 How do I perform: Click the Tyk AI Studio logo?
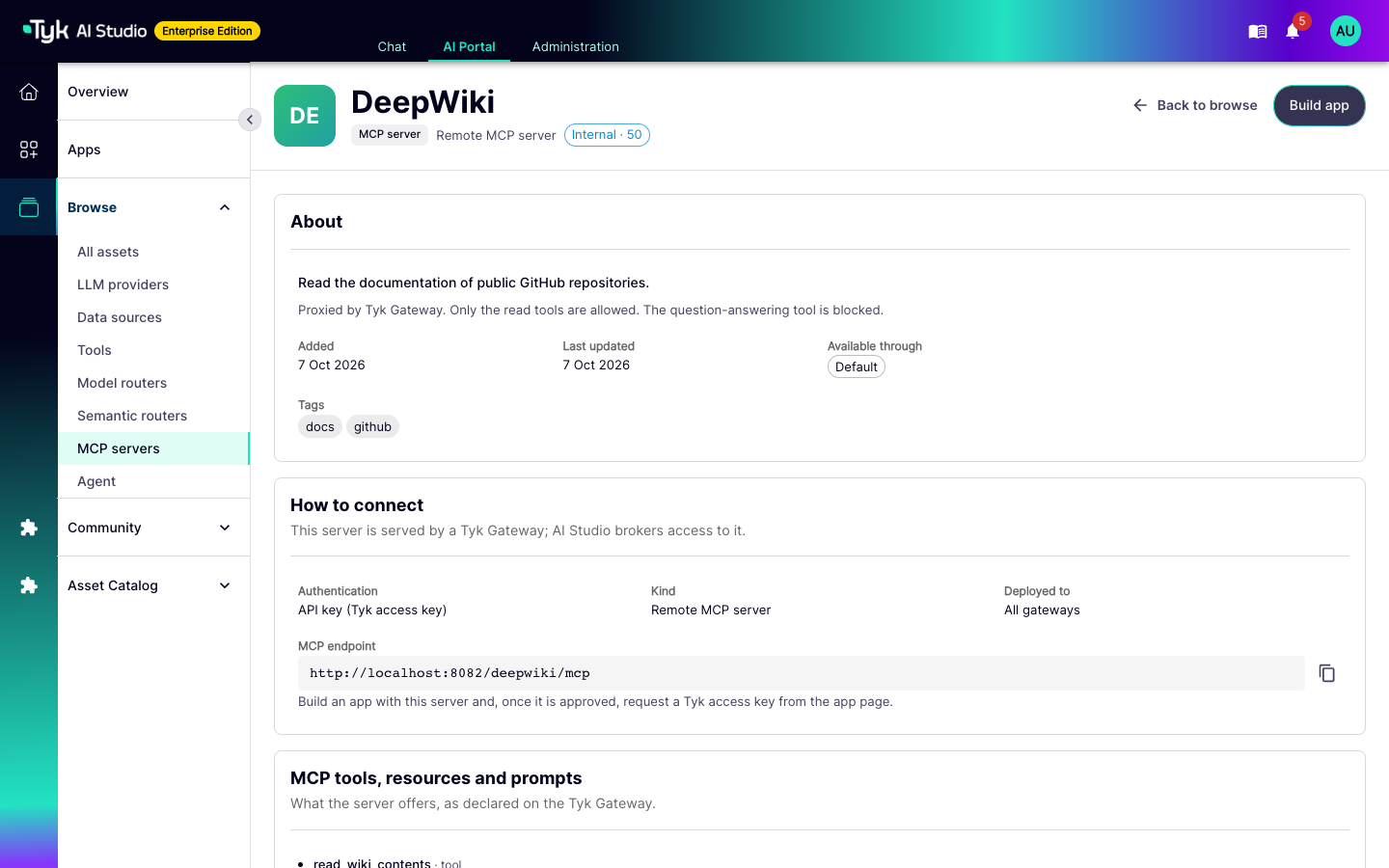[x=85, y=31]
